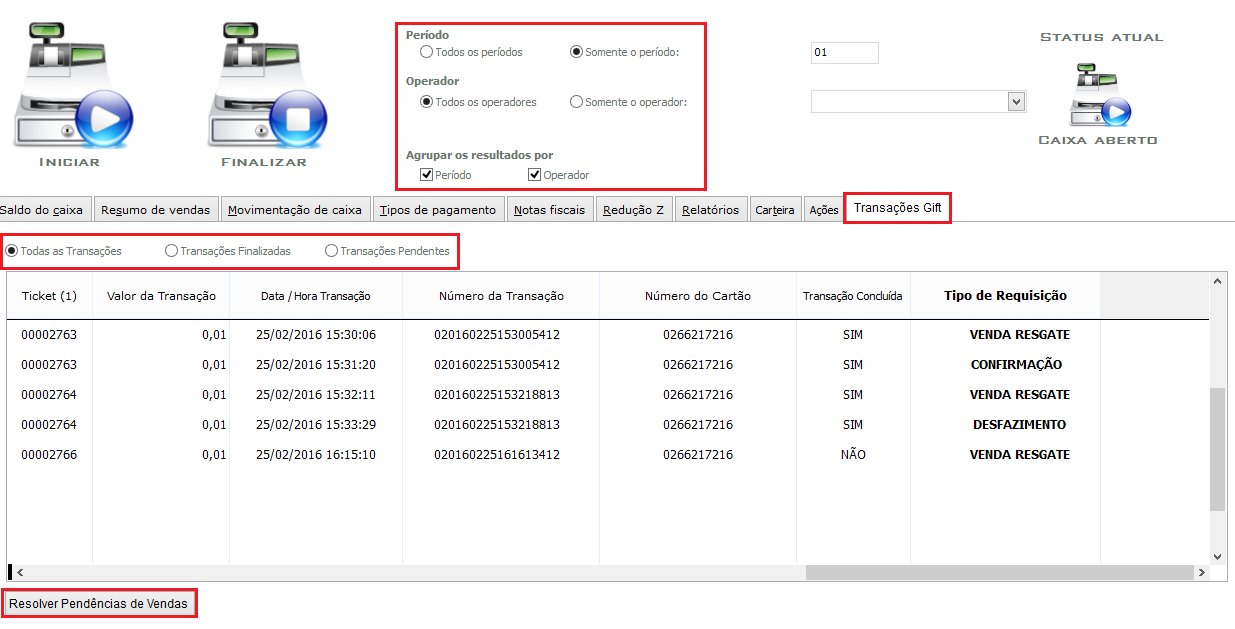Select the DESFAZIMENTO transaction row
The width and height of the screenshot is (1235, 629).
pos(608,425)
